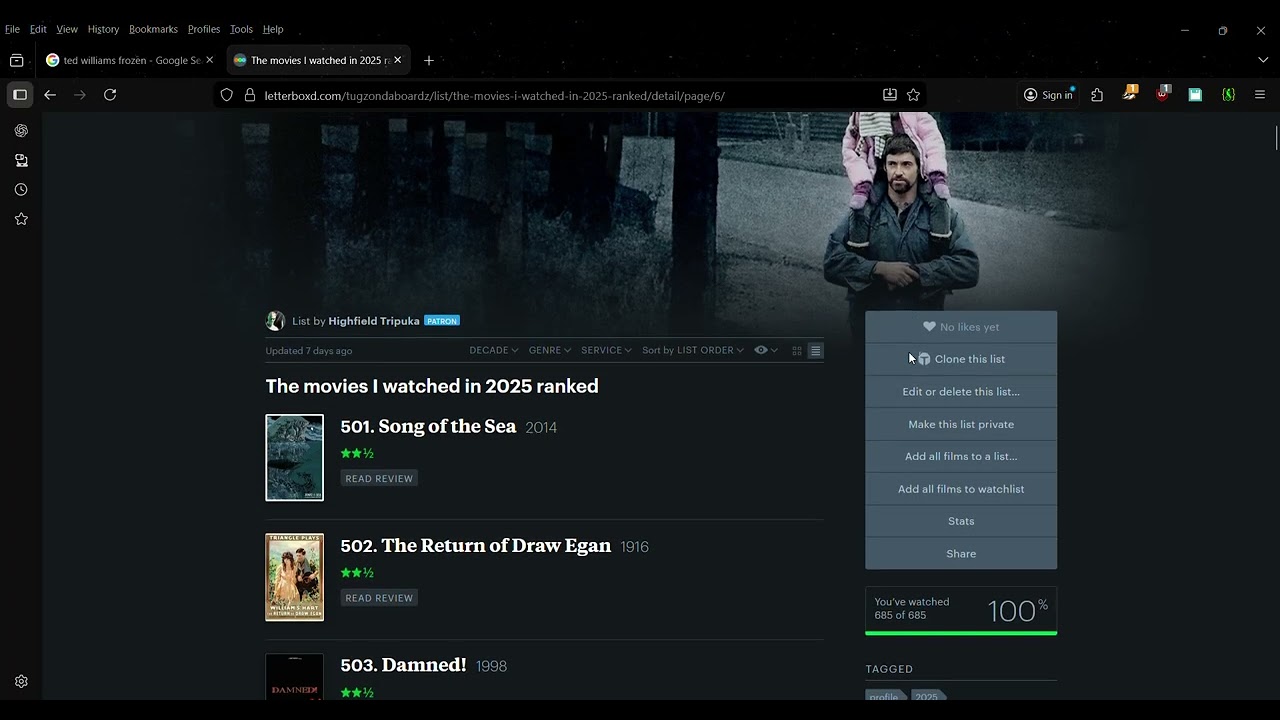Open the Profiles menu
The image size is (1280, 720).
pos(204,29)
